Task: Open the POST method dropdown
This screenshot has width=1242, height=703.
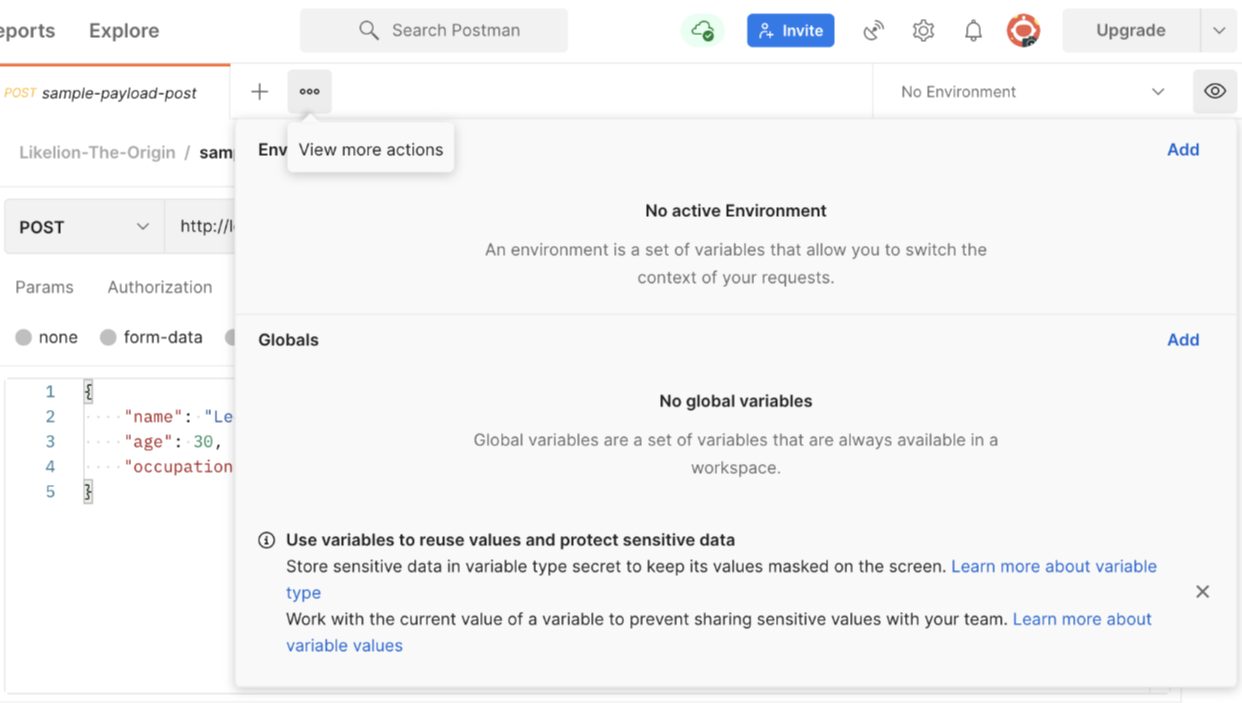Action: coord(83,227)
